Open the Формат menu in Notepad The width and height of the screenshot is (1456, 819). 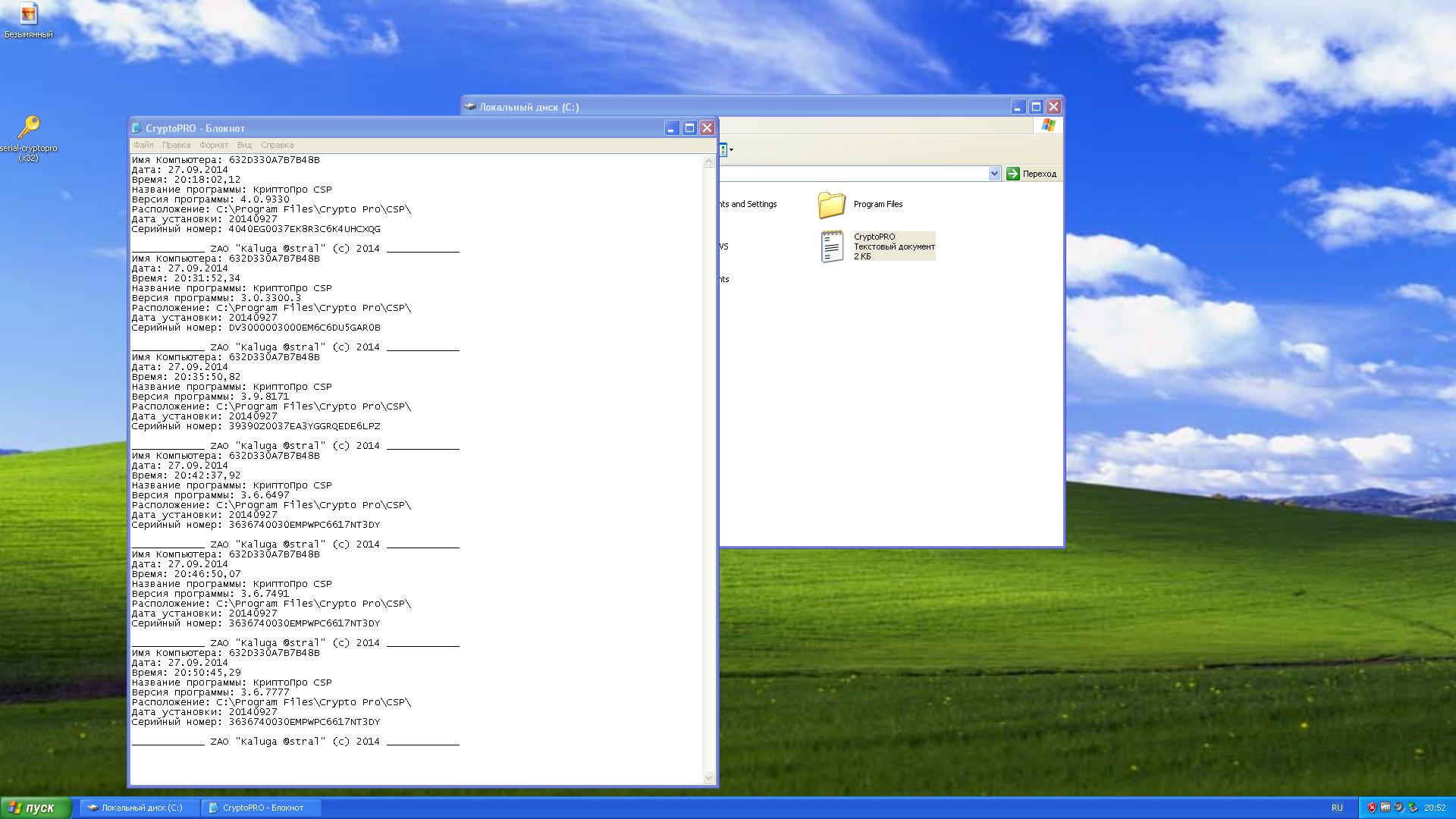tap(213, 145)
